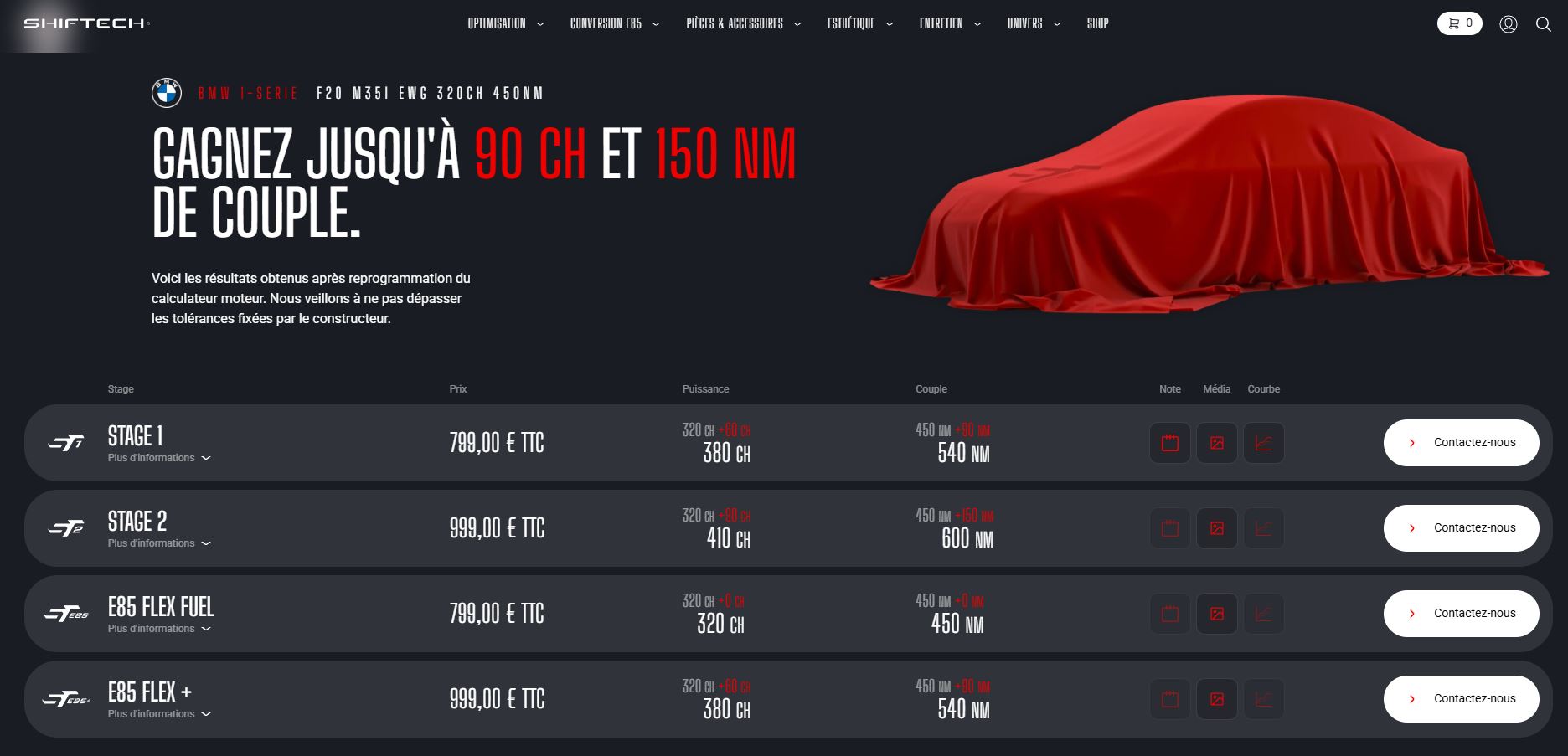Click Contactez-nous for E85 Flex +
1568x756 pixels.
[x=1462, y=699]
